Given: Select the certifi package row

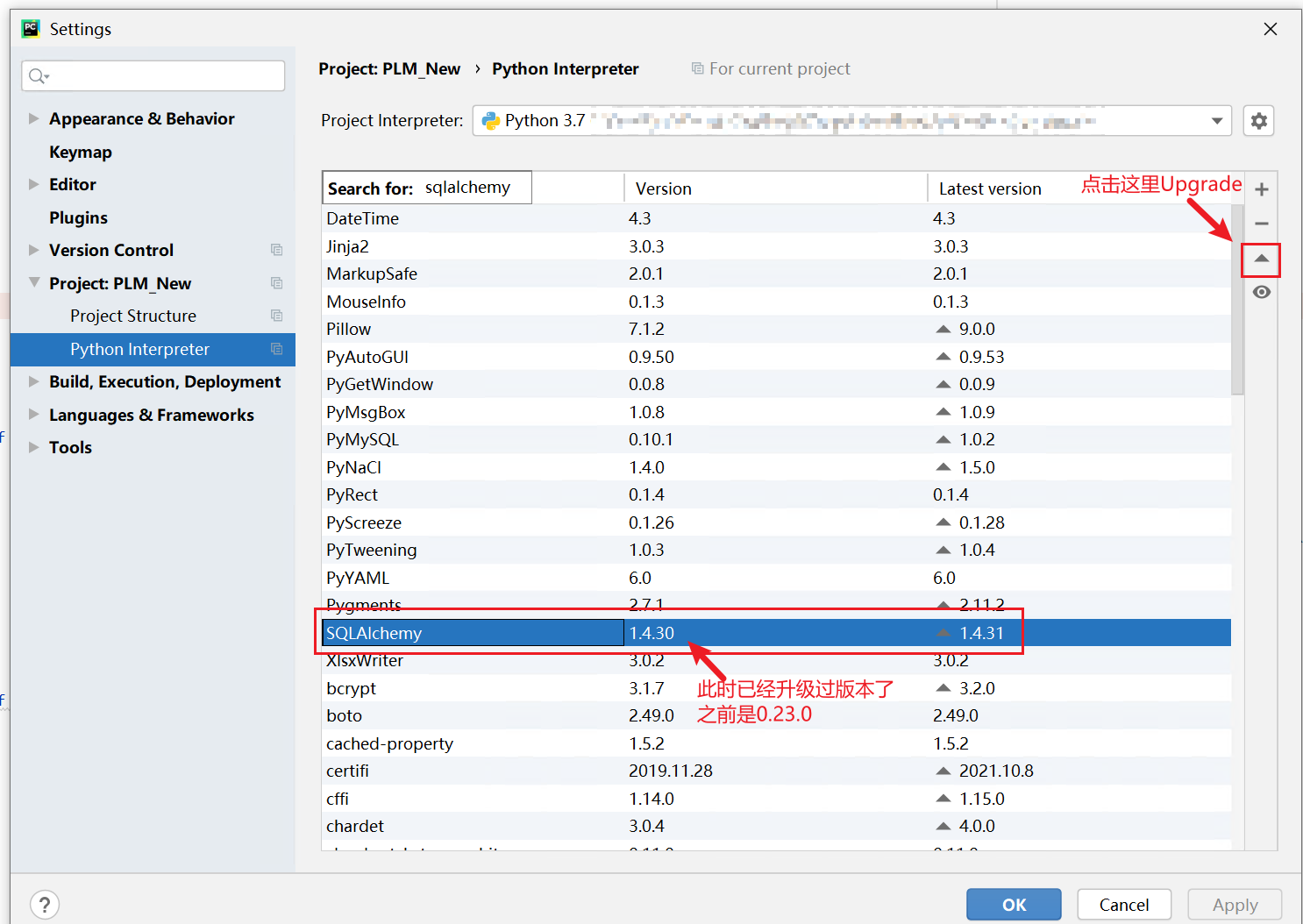Looking at the screenshot, I should point(776,771).
